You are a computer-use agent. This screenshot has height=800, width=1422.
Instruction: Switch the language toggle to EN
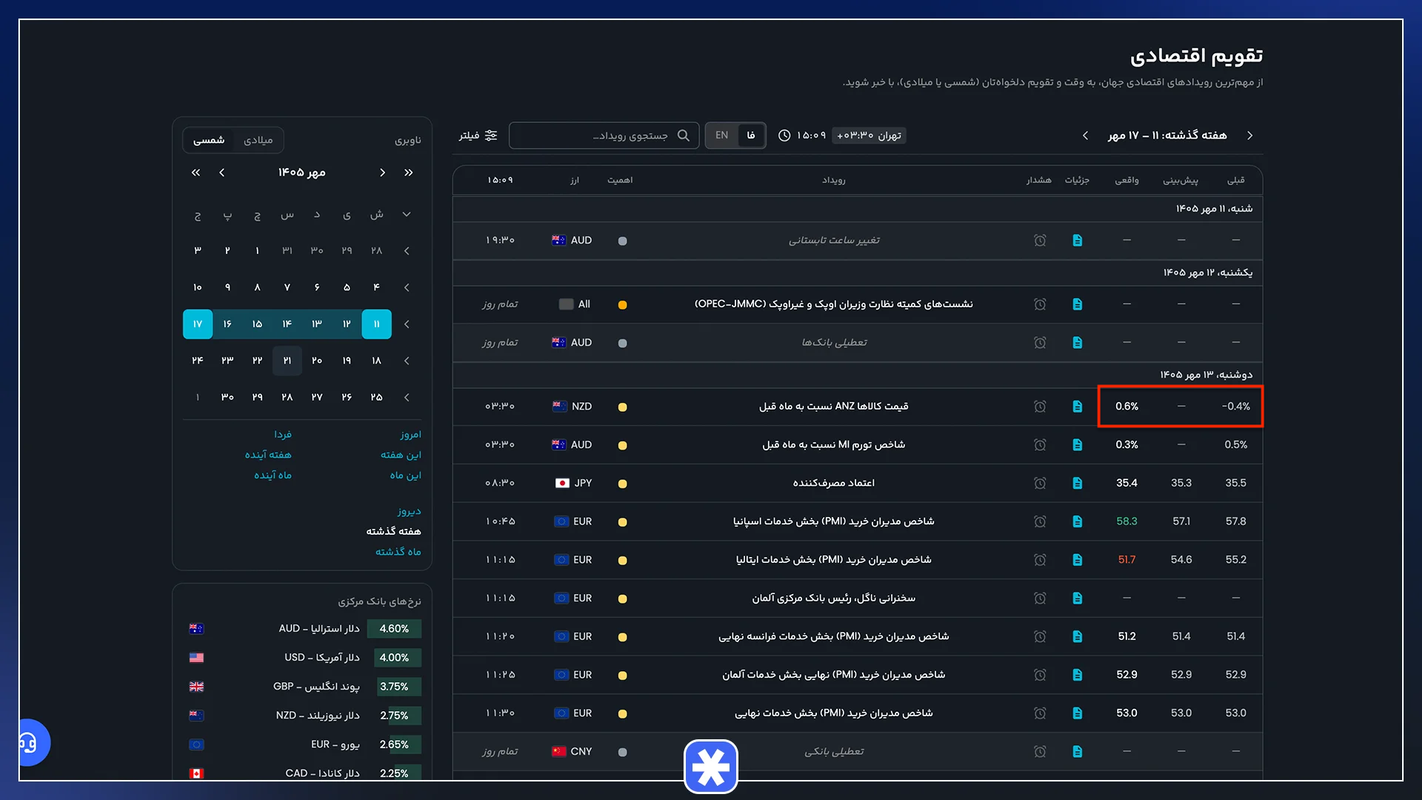point(721,135)
